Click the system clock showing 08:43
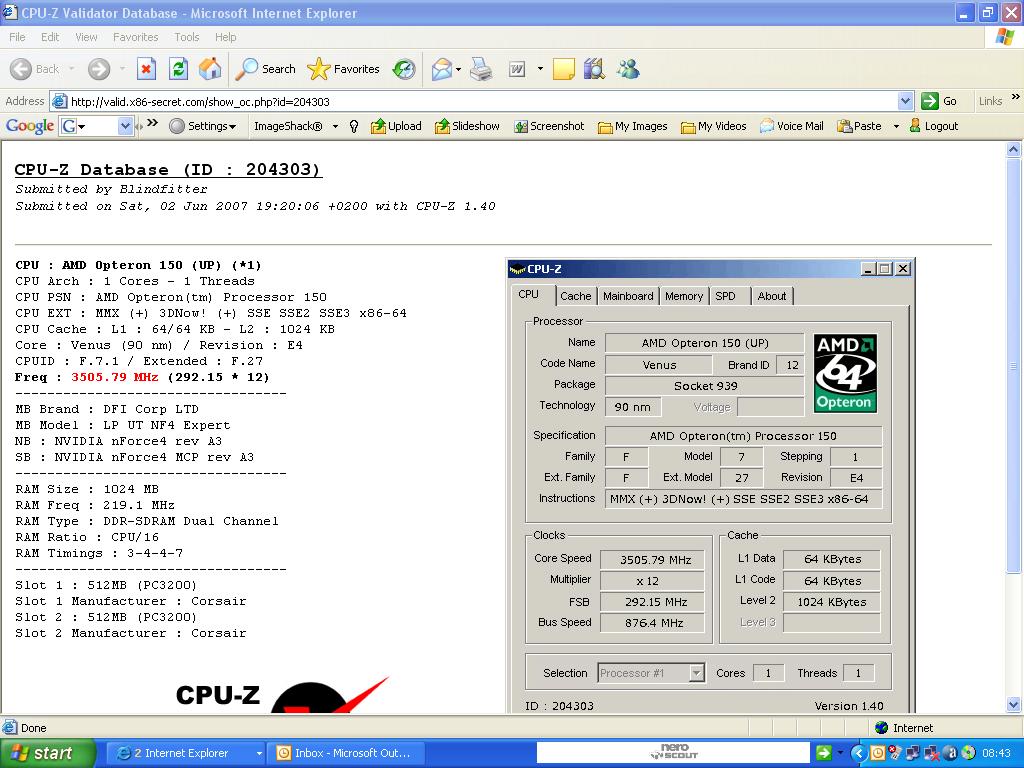Screen dimensions: 1024x768 pos(996,754)
